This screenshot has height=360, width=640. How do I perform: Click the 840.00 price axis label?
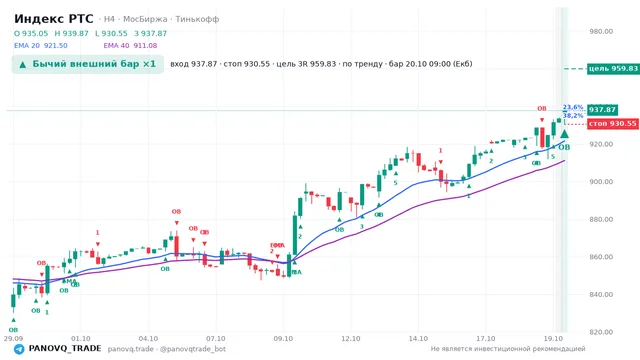click(x=601, y=294)
